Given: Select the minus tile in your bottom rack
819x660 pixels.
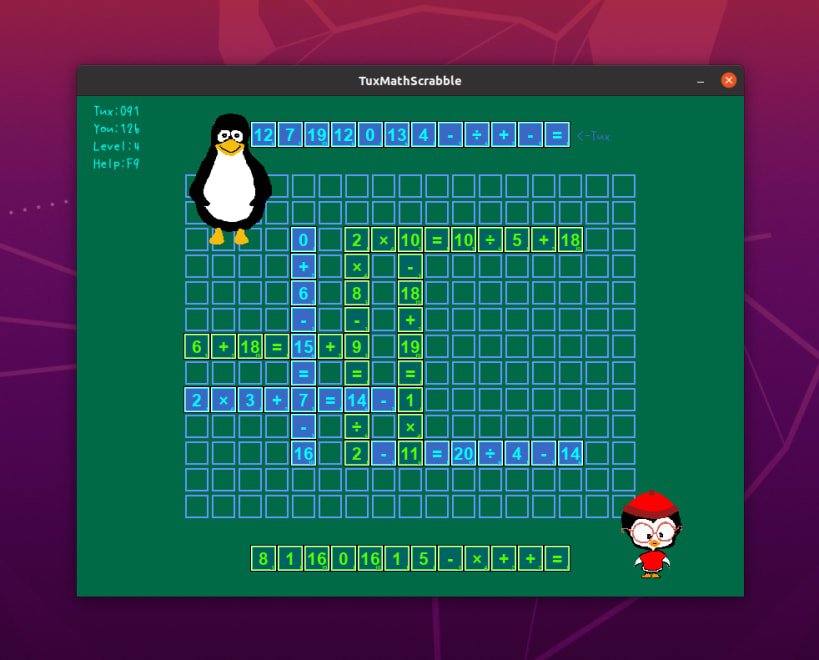Looking at the screenshot, I should coord(450,559).
